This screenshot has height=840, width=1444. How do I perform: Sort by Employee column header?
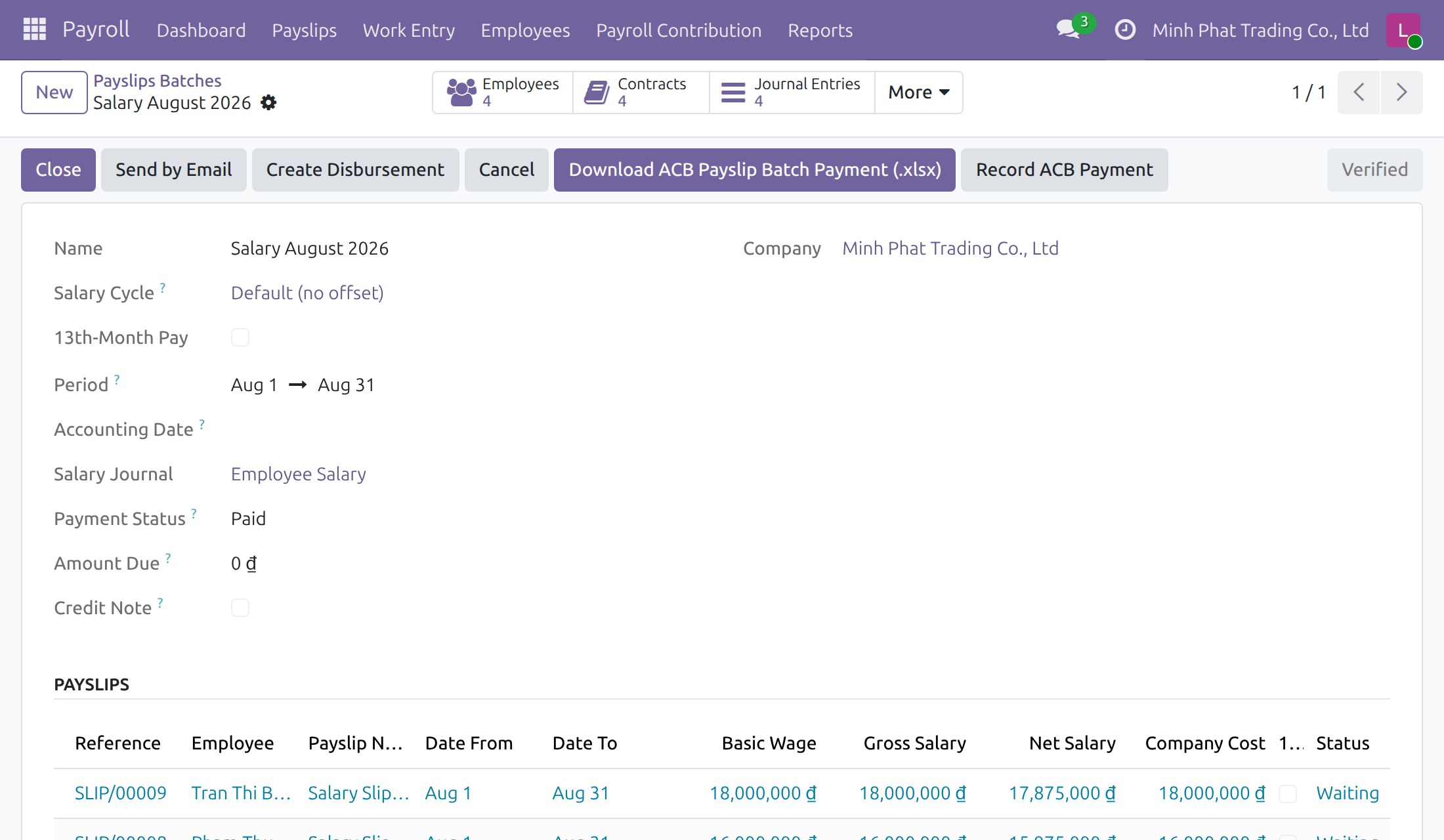(233, 743)
